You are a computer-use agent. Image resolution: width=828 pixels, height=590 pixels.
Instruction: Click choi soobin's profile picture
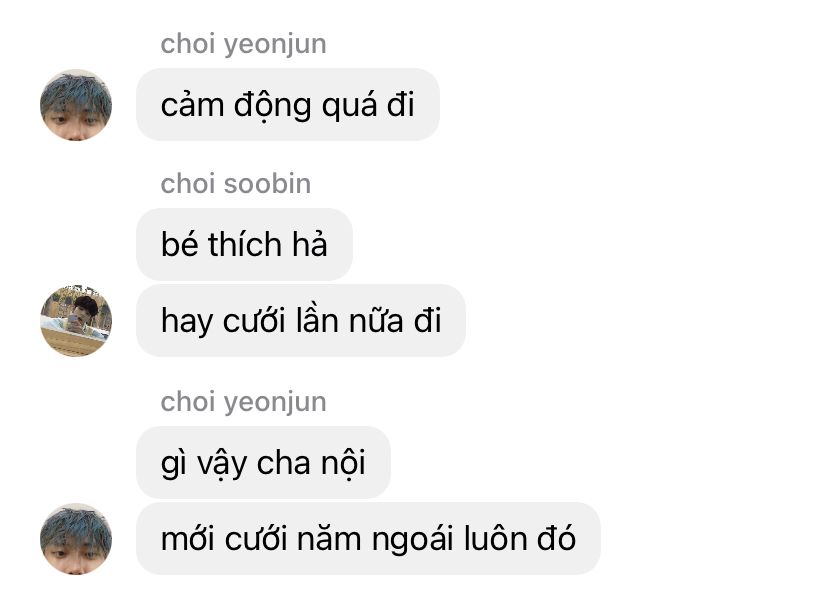pos(76,321)
